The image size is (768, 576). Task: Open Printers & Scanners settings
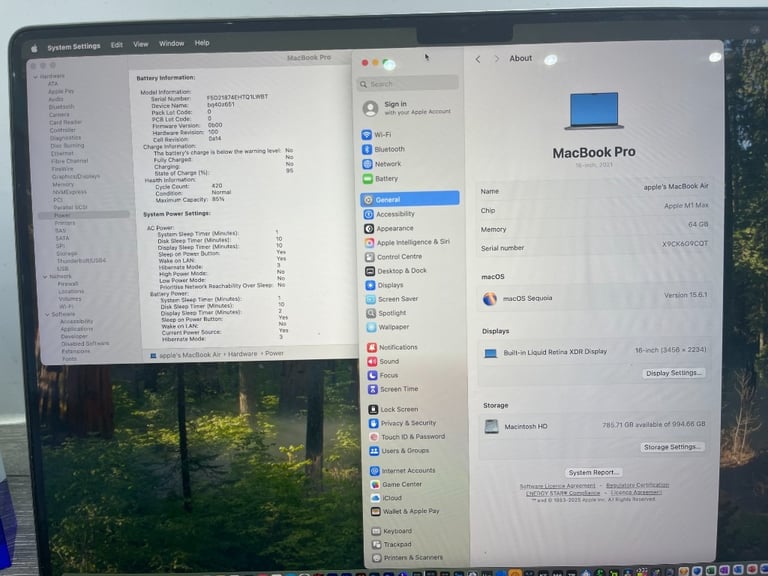pyautogui.click(x=408, y=558)
